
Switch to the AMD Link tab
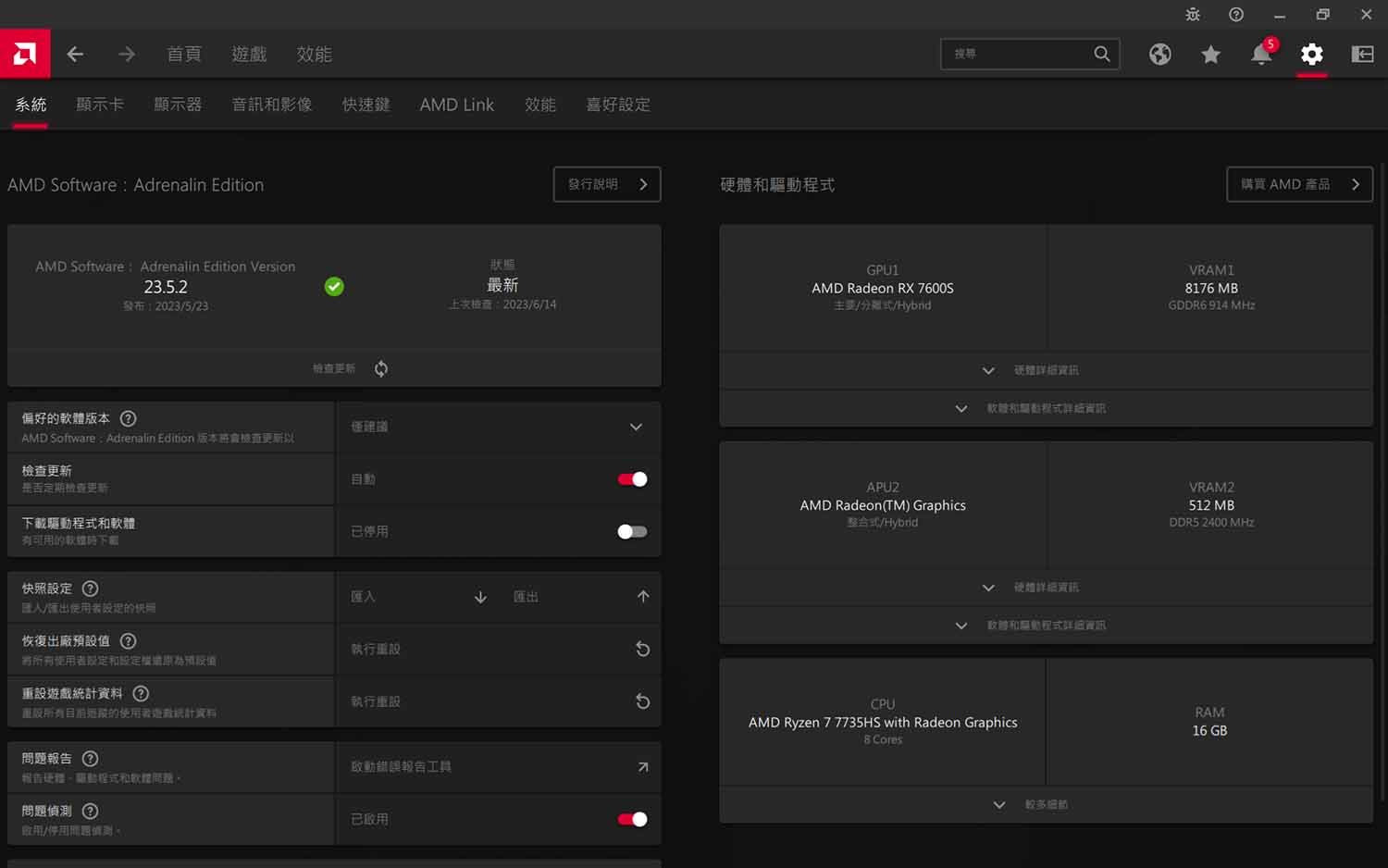click(x=457, y=105)
